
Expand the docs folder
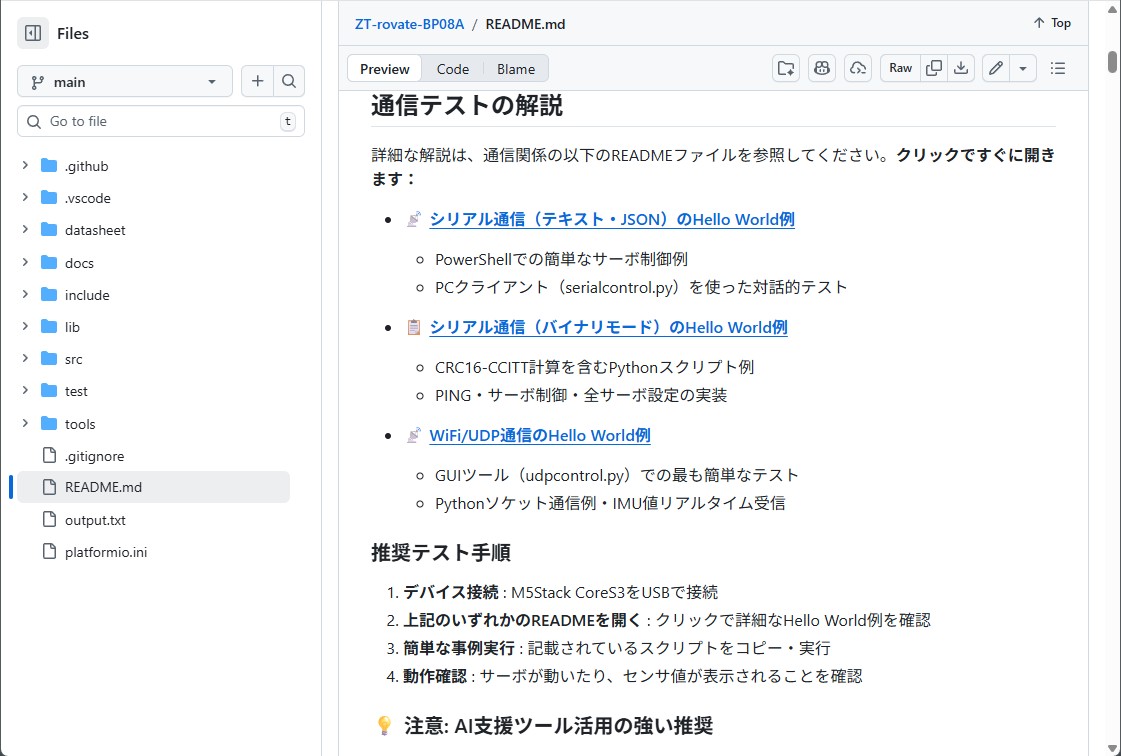(x=25, y=263)
